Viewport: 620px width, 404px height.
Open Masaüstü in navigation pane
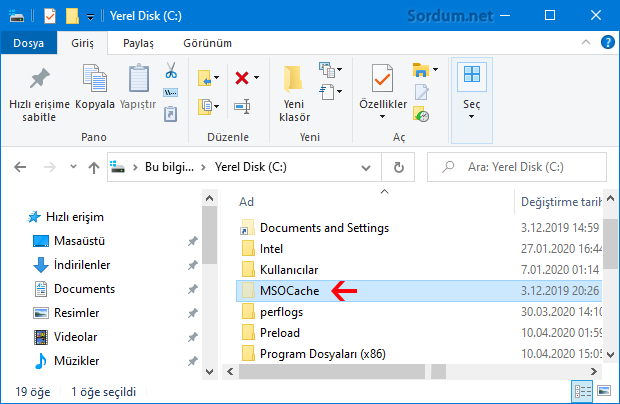(x=79, y=241)
